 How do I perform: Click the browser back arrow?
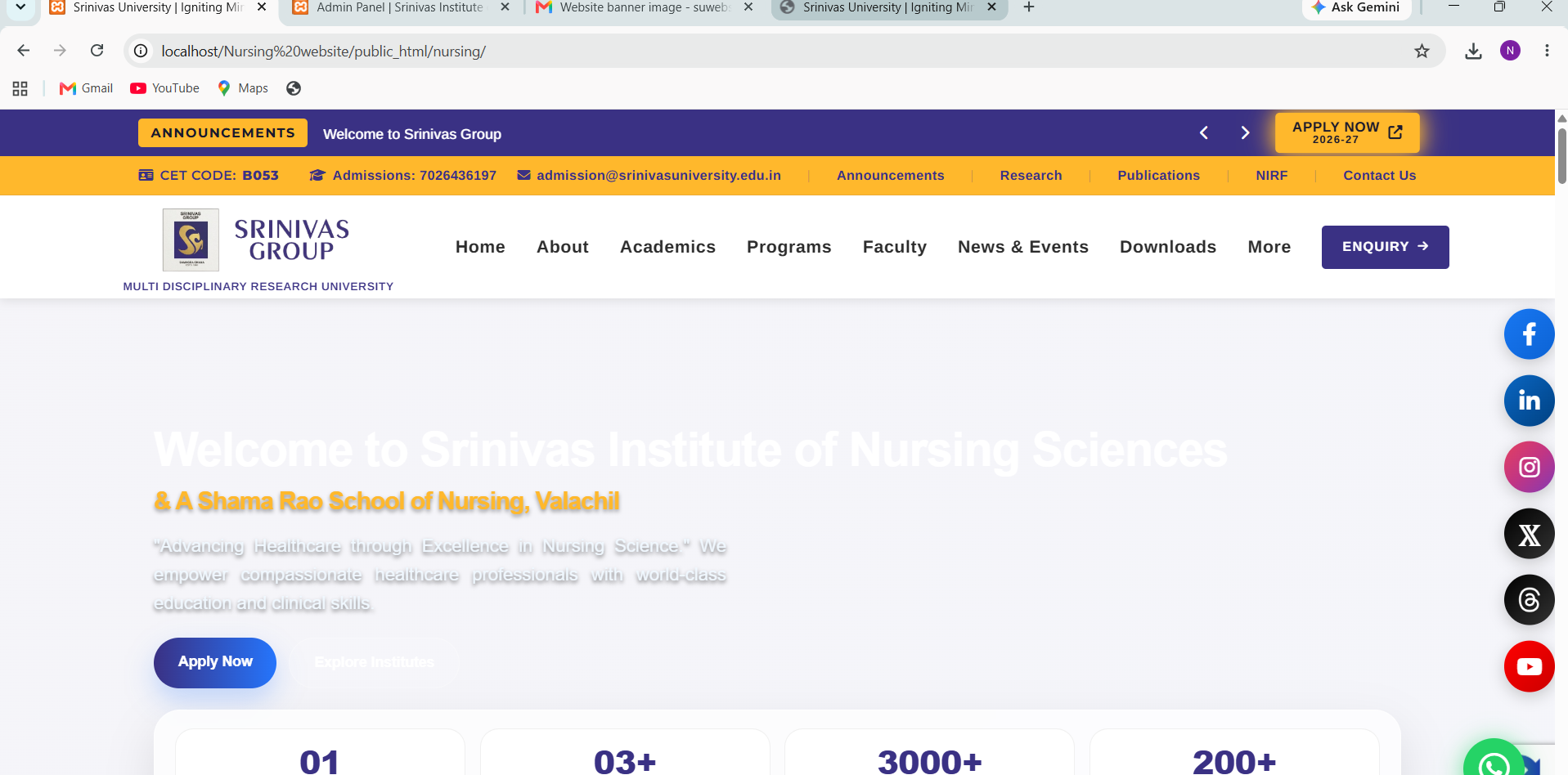23,51
